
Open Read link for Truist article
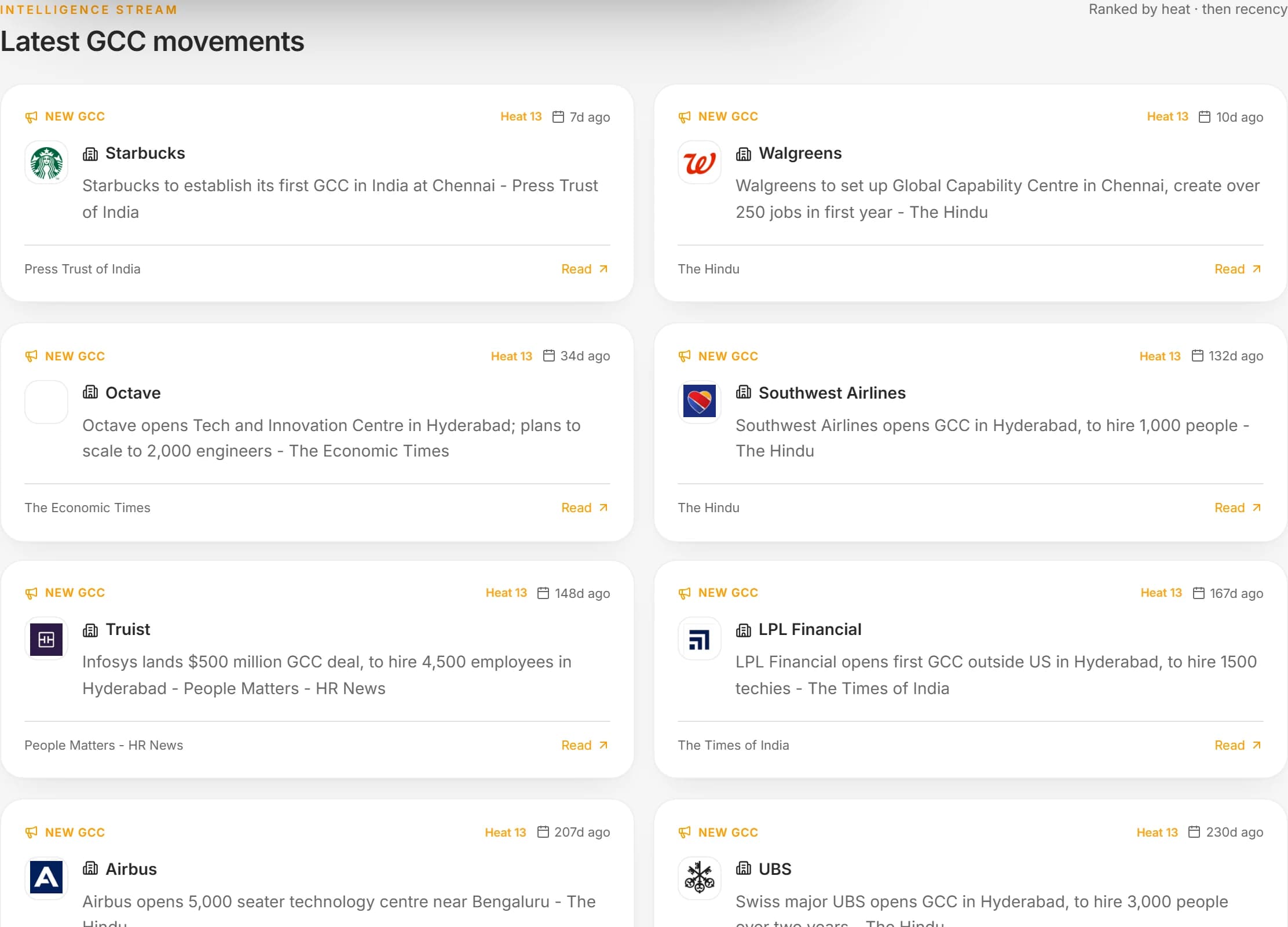[x=585, y=745]
